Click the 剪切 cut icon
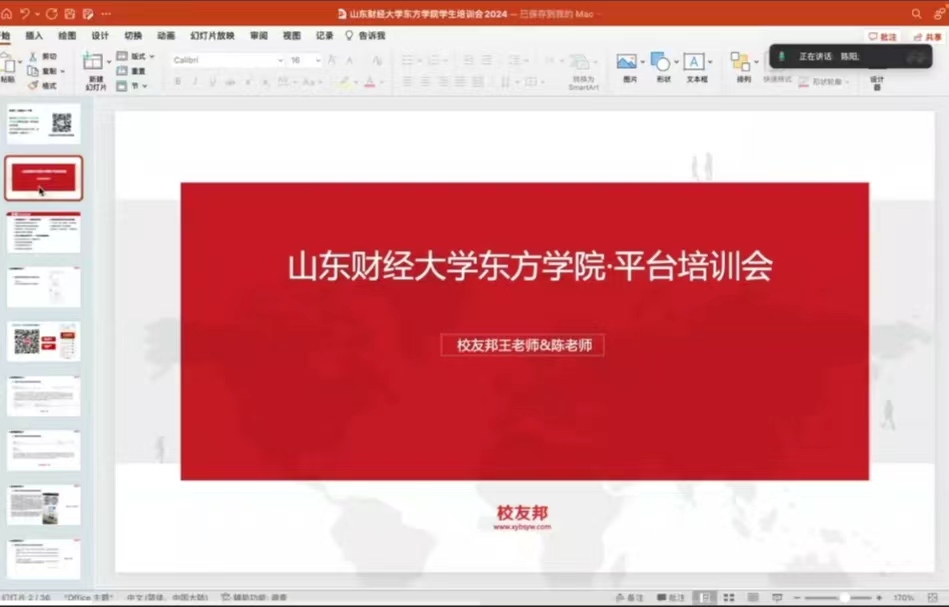The width and height of the screenshot is (949, 607). (x=33, y=57)
